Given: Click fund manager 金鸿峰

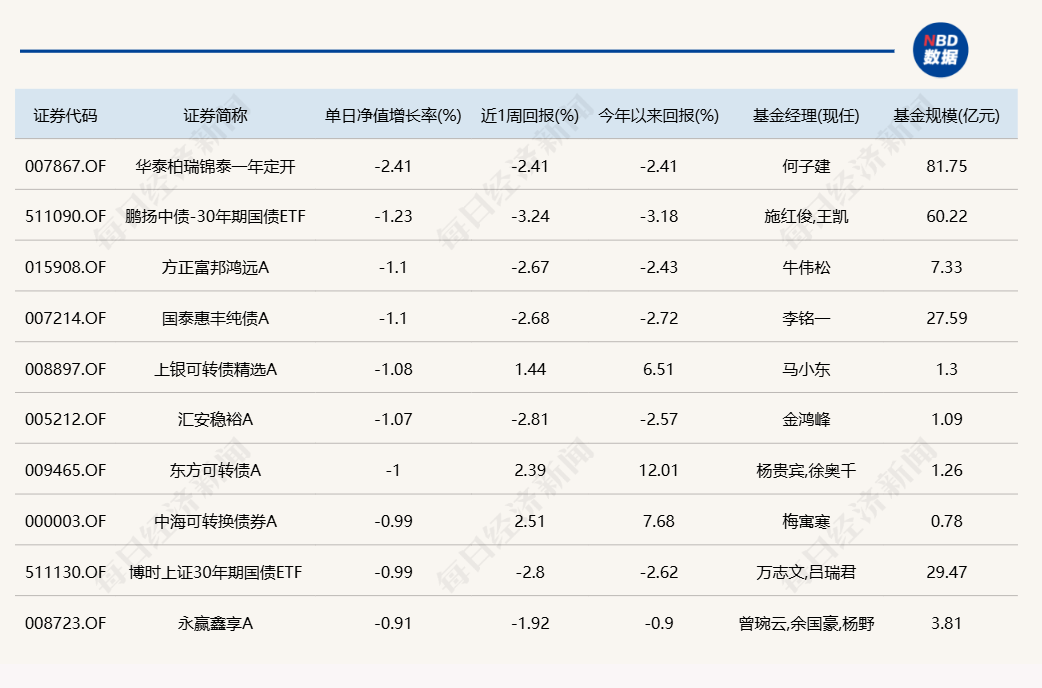Looking at the screenshot, I should [806, 420].
